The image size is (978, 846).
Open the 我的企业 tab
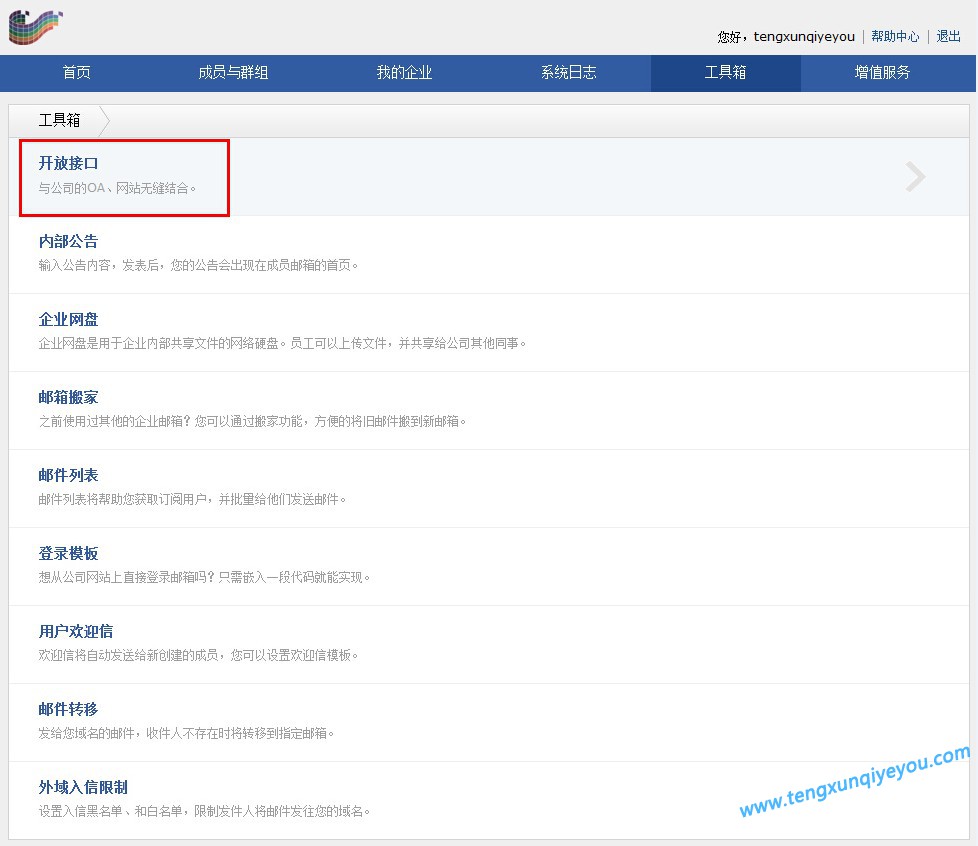pyautogui.click(x=404, y=72)
